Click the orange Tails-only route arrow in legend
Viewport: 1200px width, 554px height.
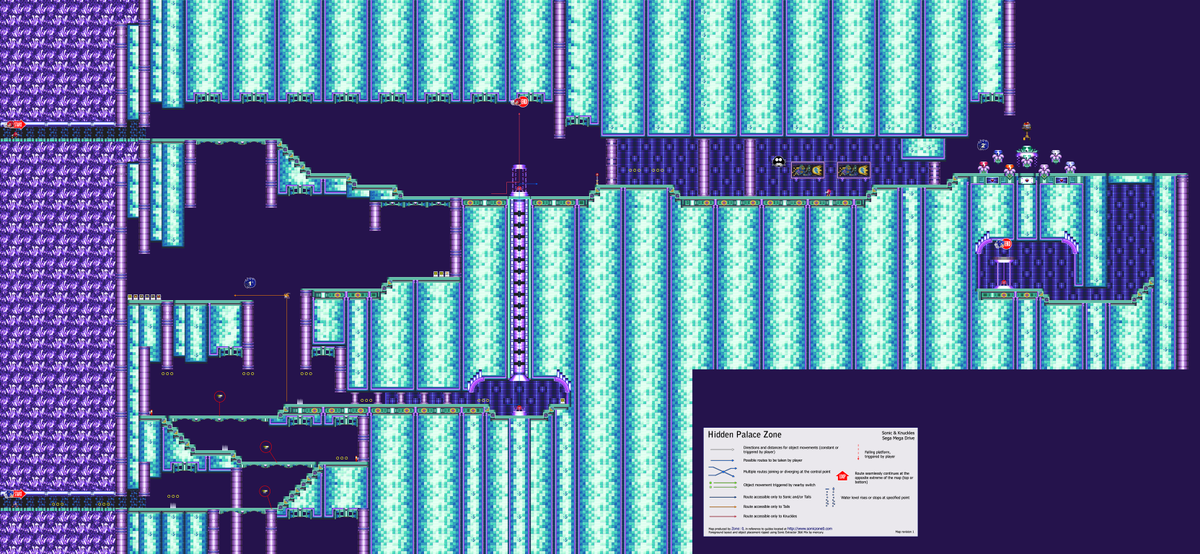(723, 507)
